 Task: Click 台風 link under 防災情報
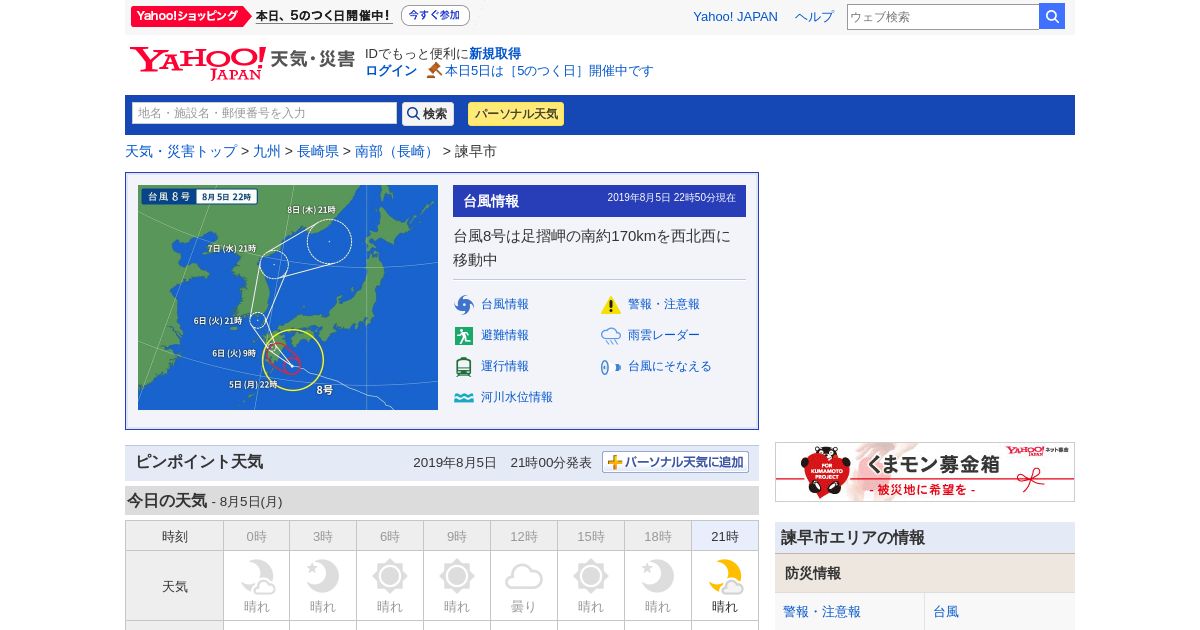(x=946, y=612)
